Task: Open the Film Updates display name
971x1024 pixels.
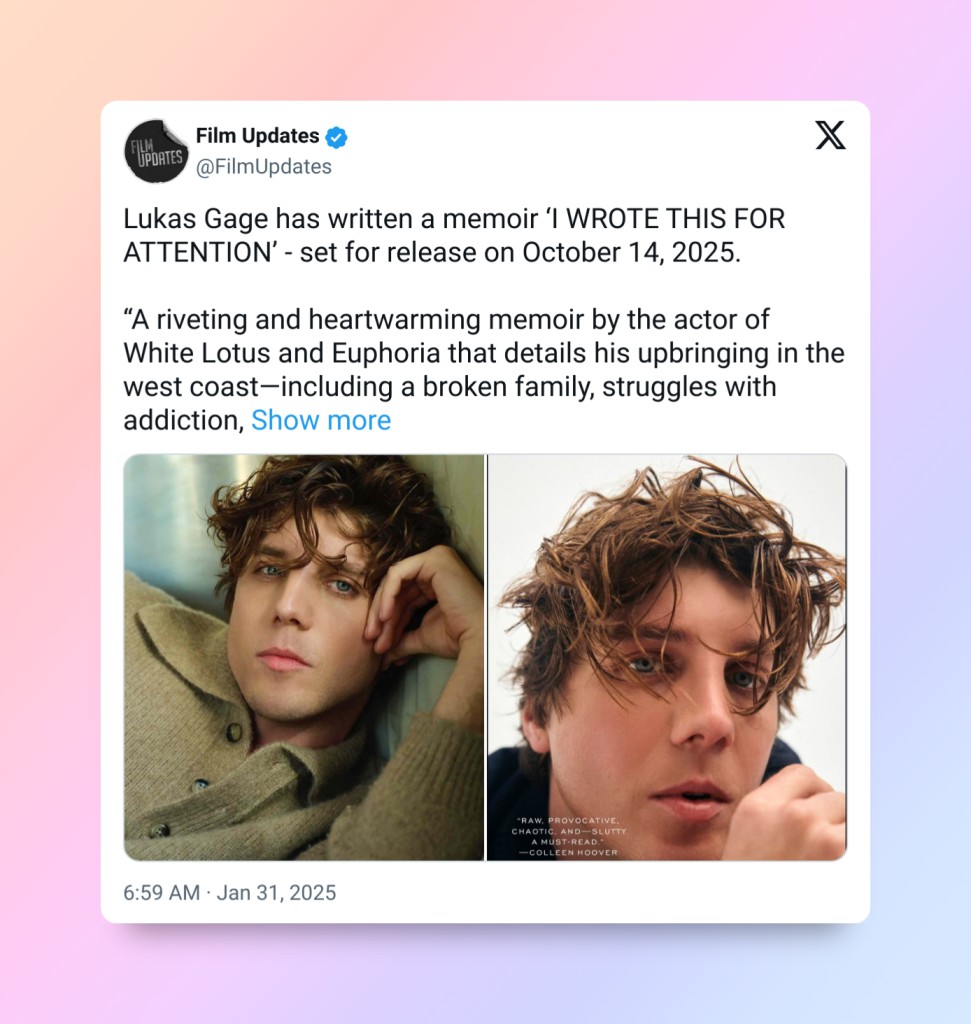Action: [x=257, y=136]
